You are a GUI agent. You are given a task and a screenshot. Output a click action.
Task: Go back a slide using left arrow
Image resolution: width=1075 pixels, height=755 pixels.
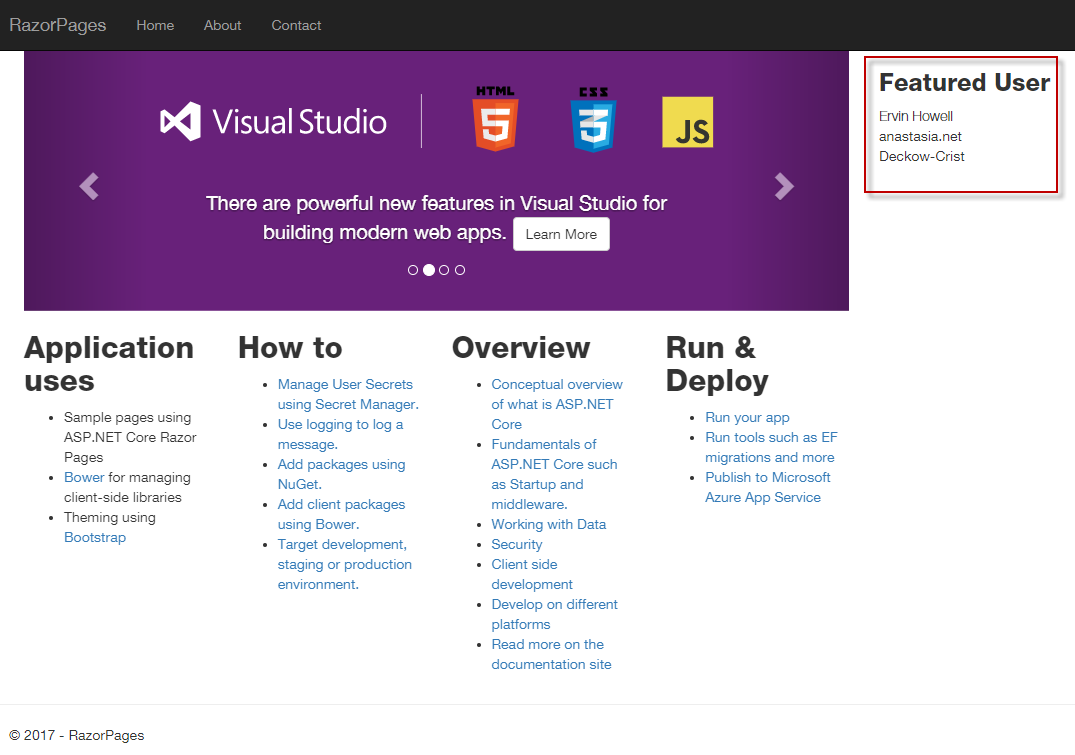(88, 186)
